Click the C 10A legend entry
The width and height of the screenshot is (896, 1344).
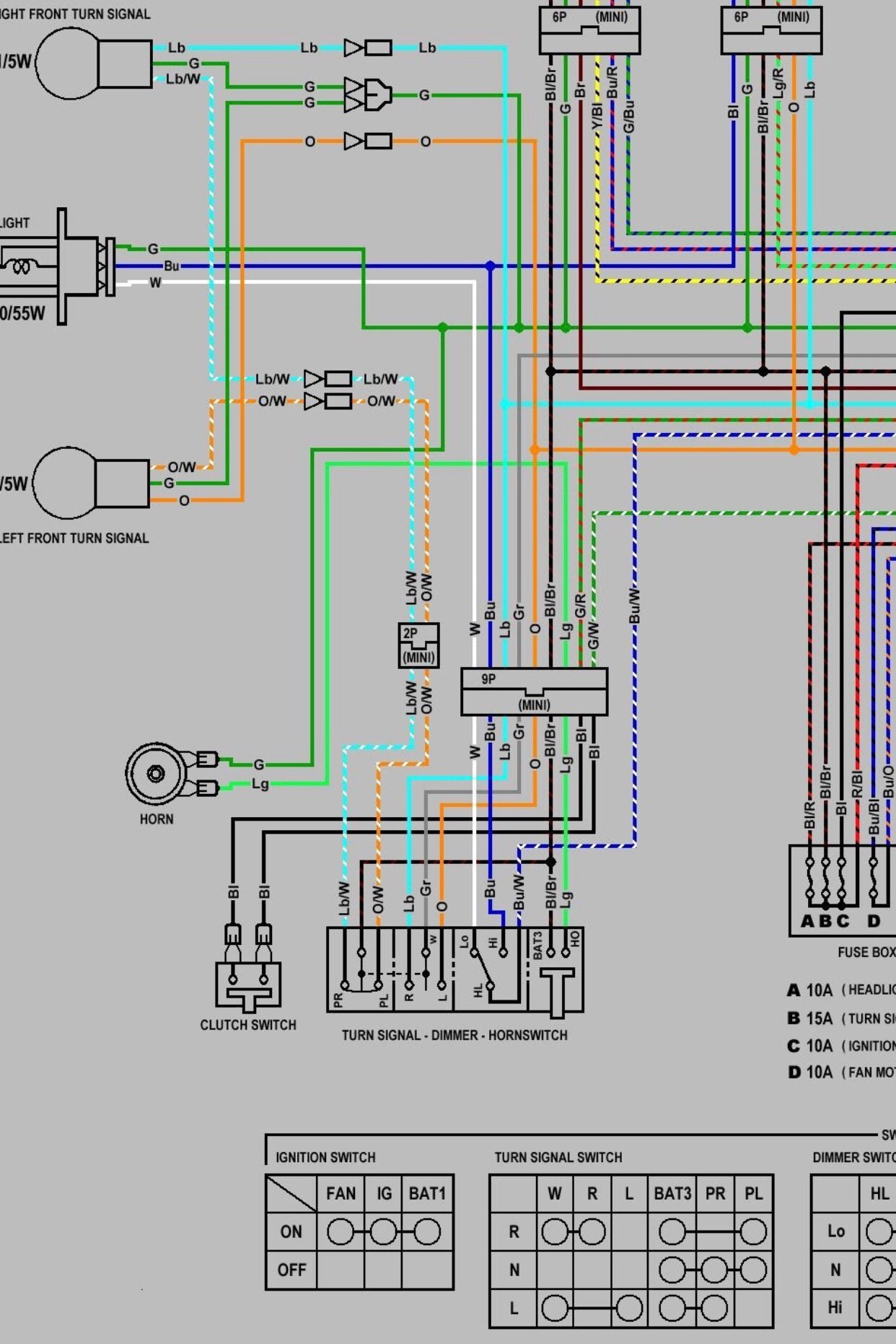tap(841, 1046)
